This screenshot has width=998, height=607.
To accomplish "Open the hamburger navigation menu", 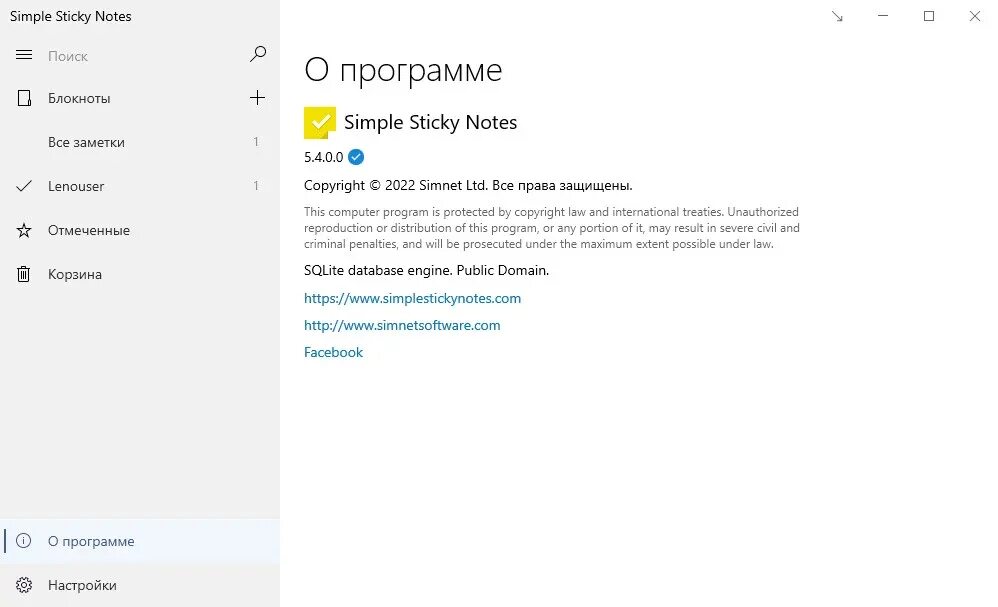I will point(24,55).
